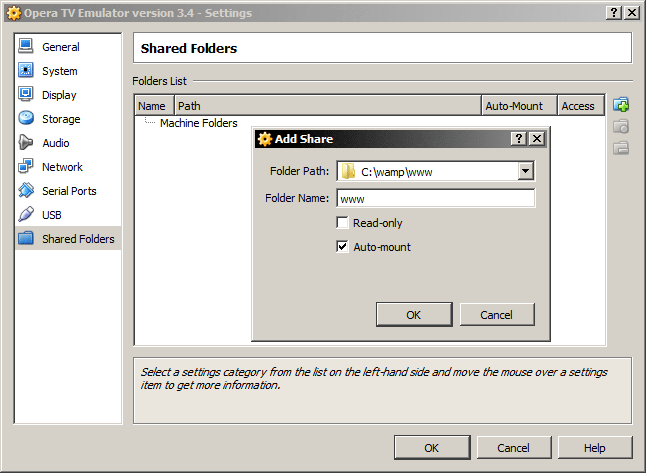Click the Auto-Mount column header
The width and height of the screenshot is (646, 473).
click(x=519, y=106)
